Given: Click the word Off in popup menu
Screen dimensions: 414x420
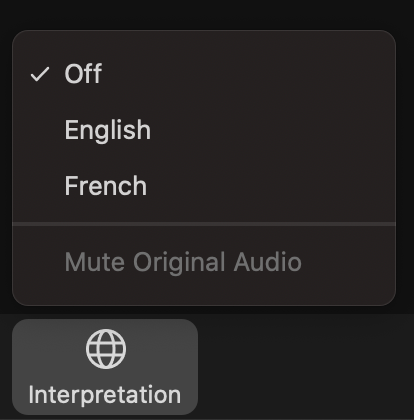Looking at the screenshot, I should tap(83, 74).
